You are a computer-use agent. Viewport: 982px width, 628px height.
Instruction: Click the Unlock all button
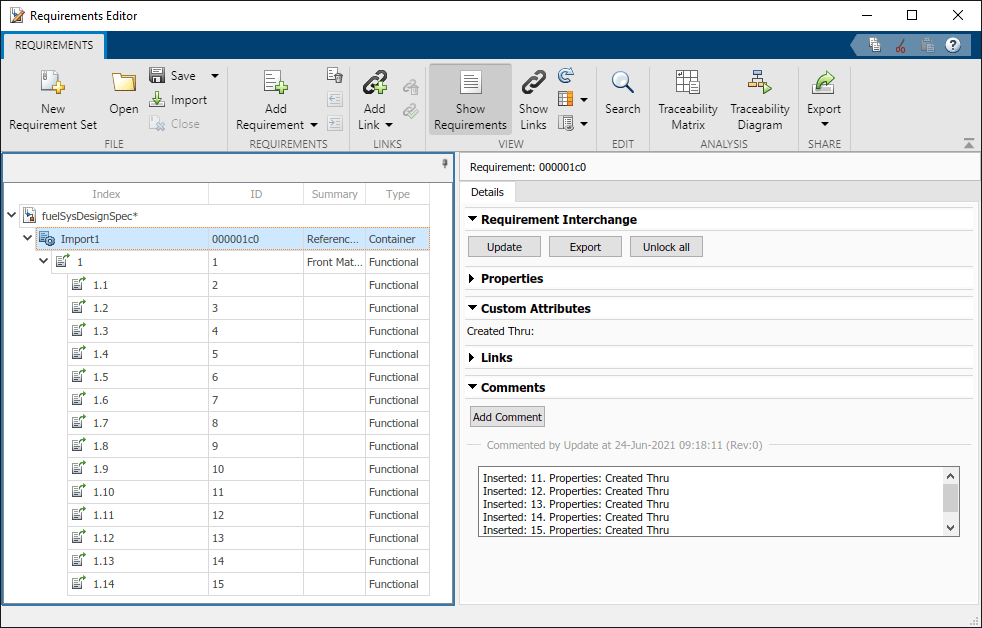click(x=665, y=246)
